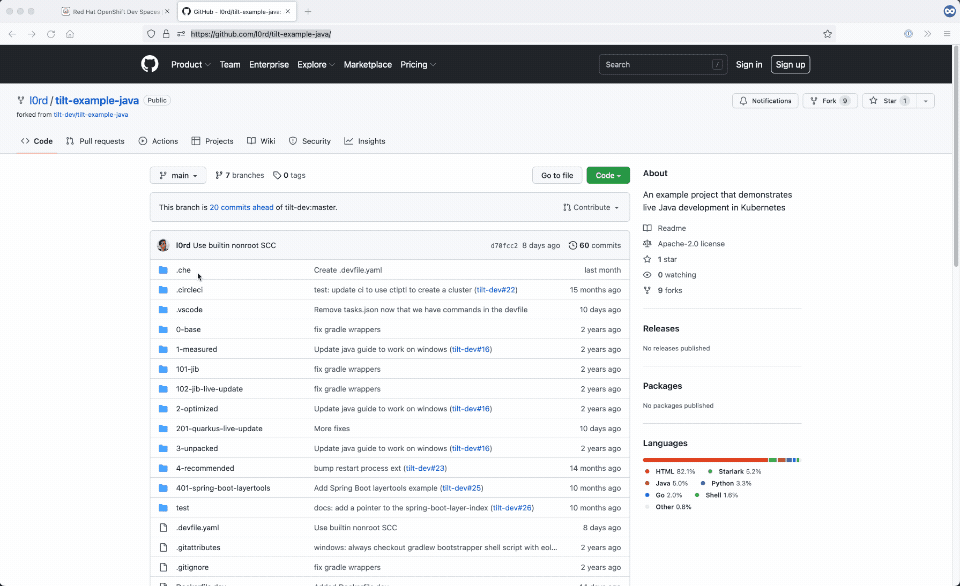Viewport: 960px width, 586px height.
Task: Click the Go to file button
Action: point(557,175)
